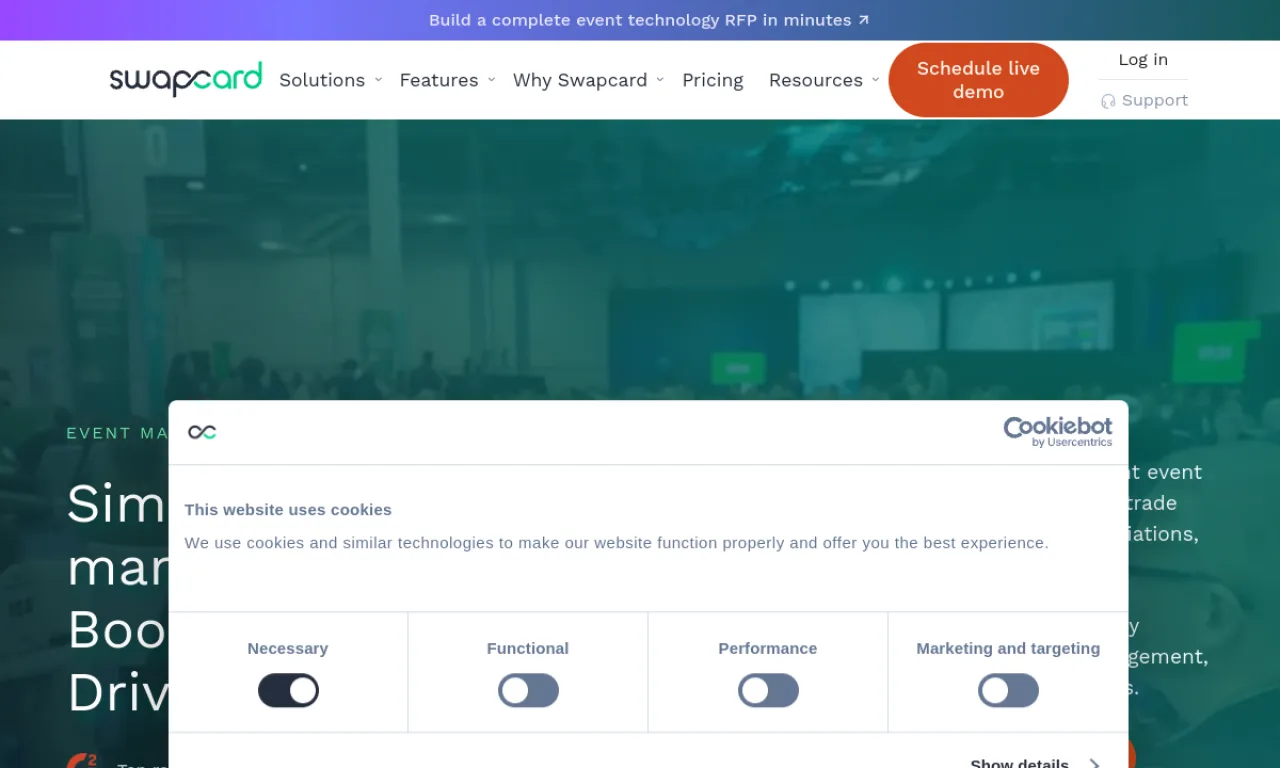Expand the Solutions dropdown chevron
This screenshot has width=1280, height=768.
coord(378,79)
